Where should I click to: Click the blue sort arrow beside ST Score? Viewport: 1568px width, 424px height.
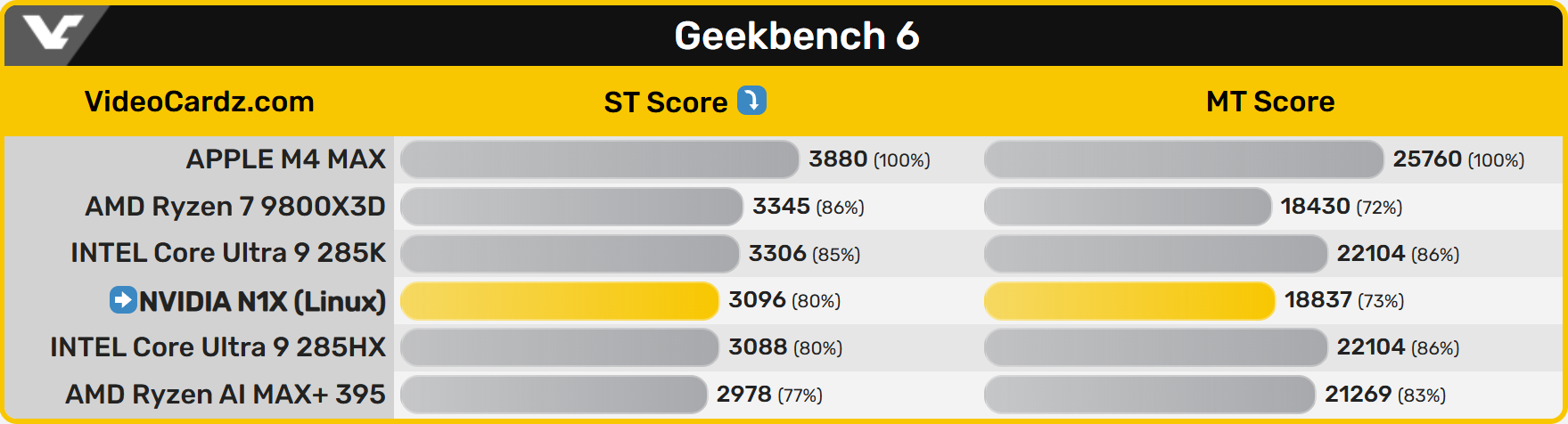tap(751, 101)
